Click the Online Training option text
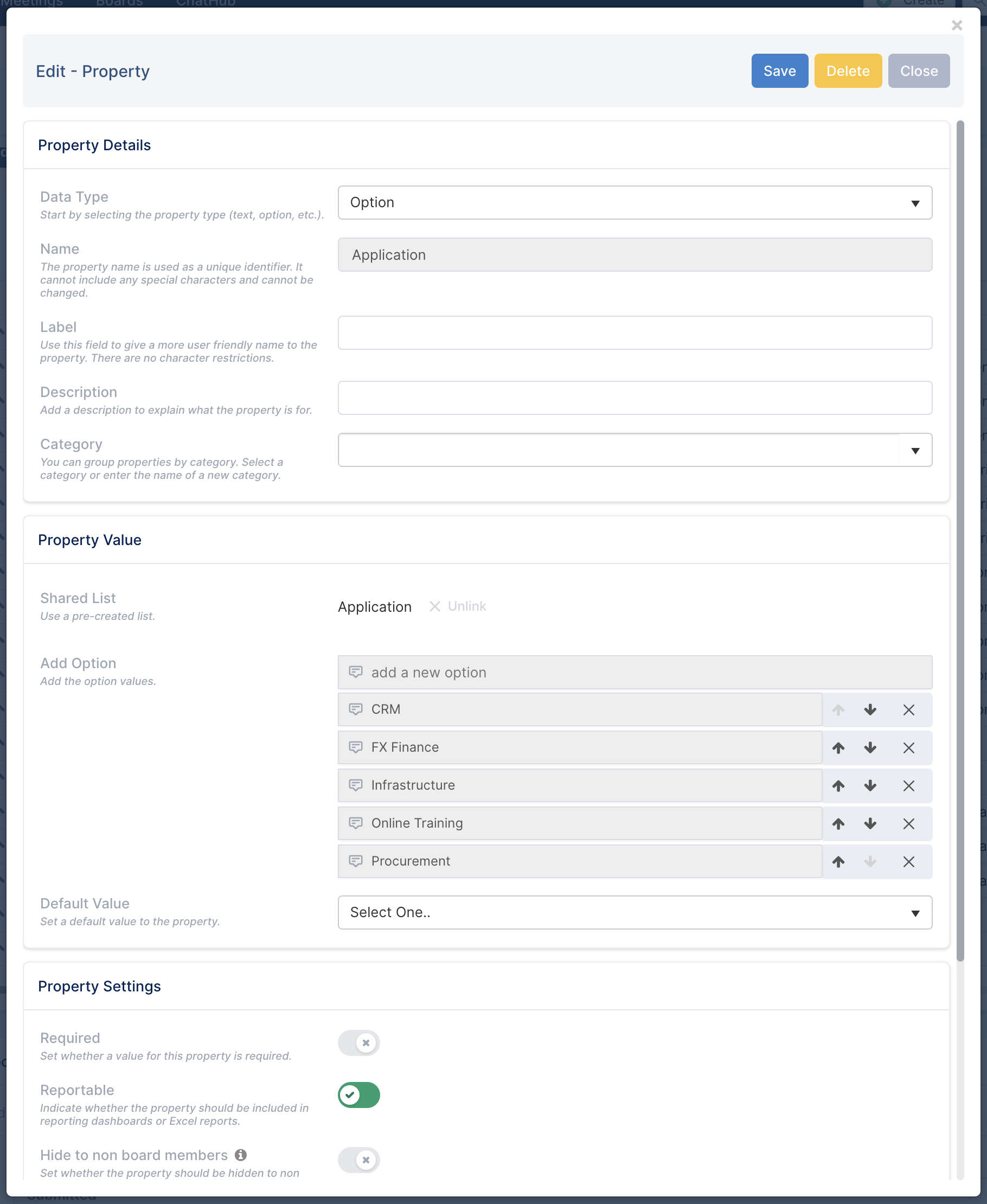 click(x=416, y=824)
